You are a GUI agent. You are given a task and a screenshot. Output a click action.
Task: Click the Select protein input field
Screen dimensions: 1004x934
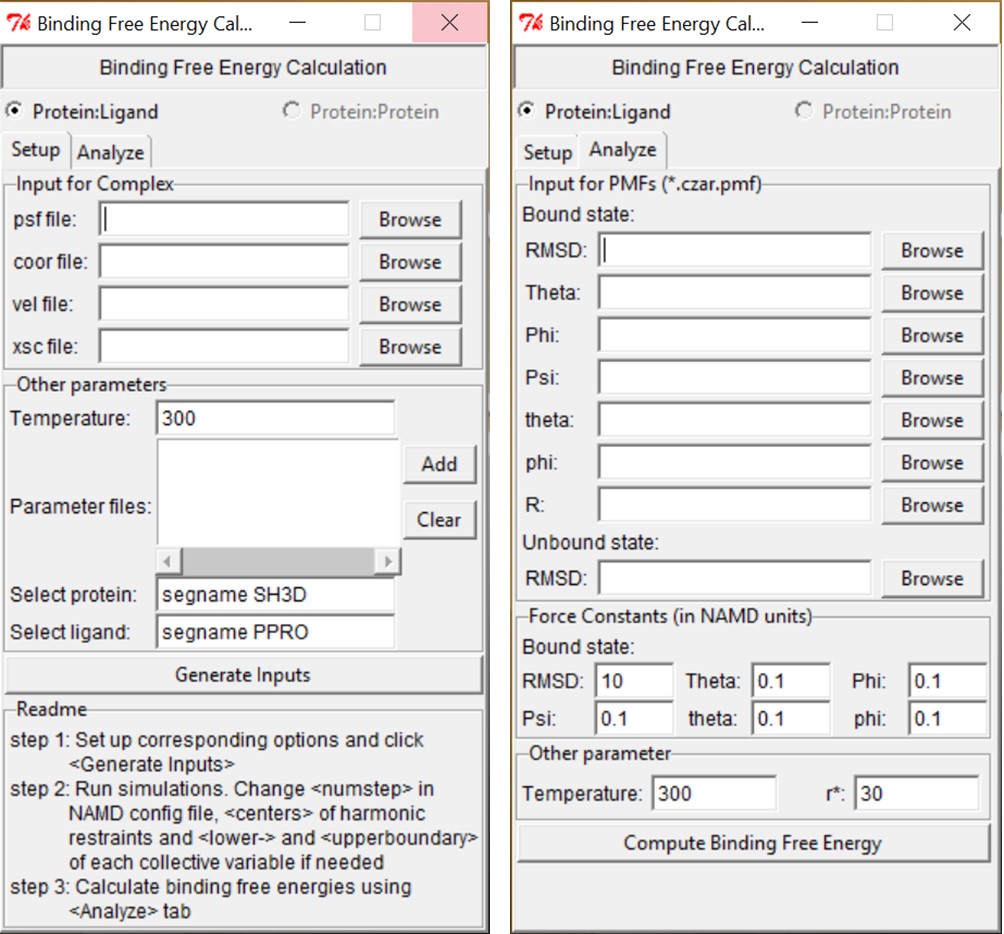point(275,595)
